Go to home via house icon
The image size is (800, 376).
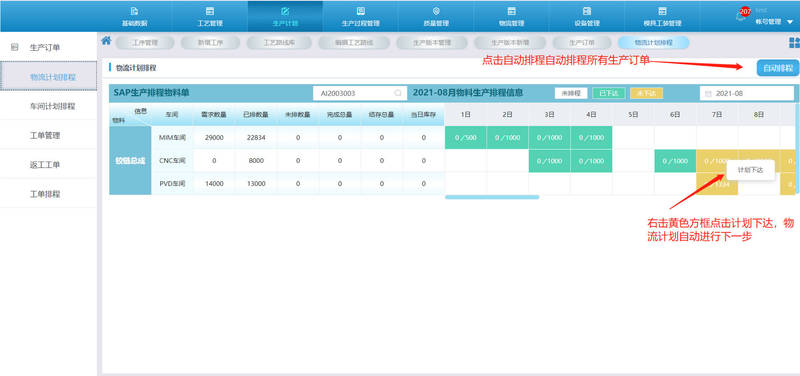click(106, 41)
